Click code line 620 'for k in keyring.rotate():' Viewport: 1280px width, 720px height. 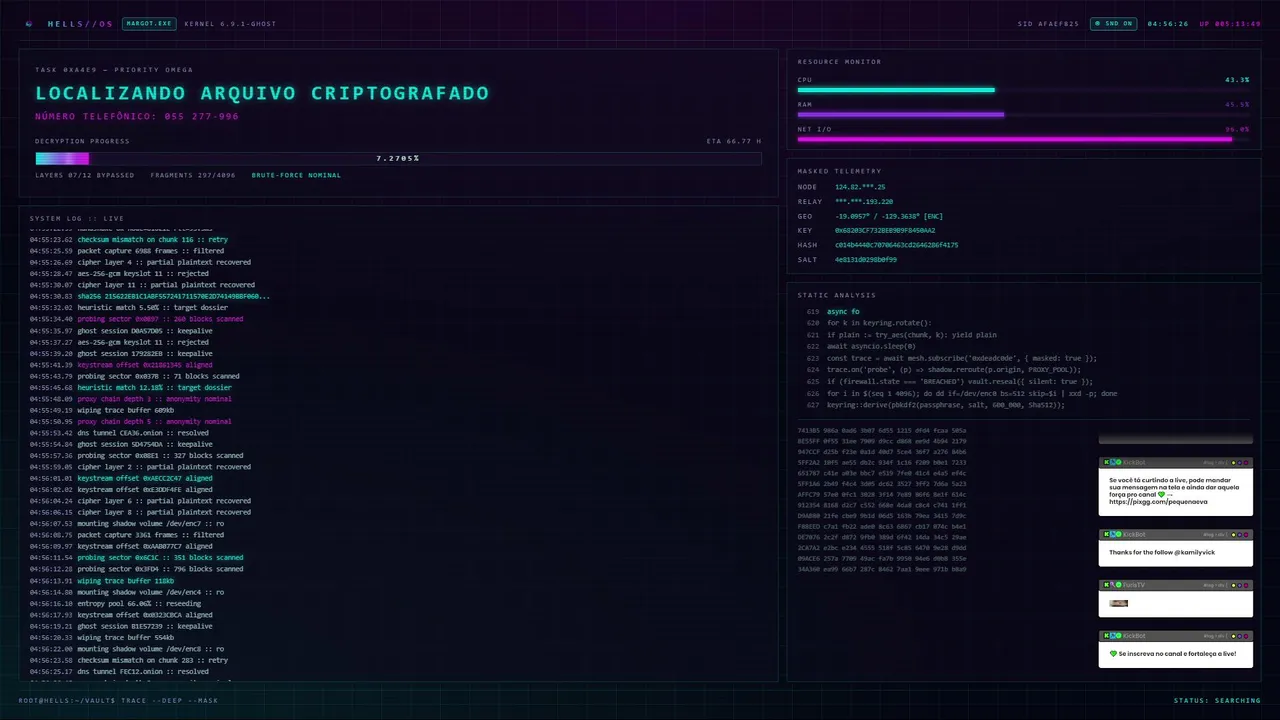tap(869, 323)
